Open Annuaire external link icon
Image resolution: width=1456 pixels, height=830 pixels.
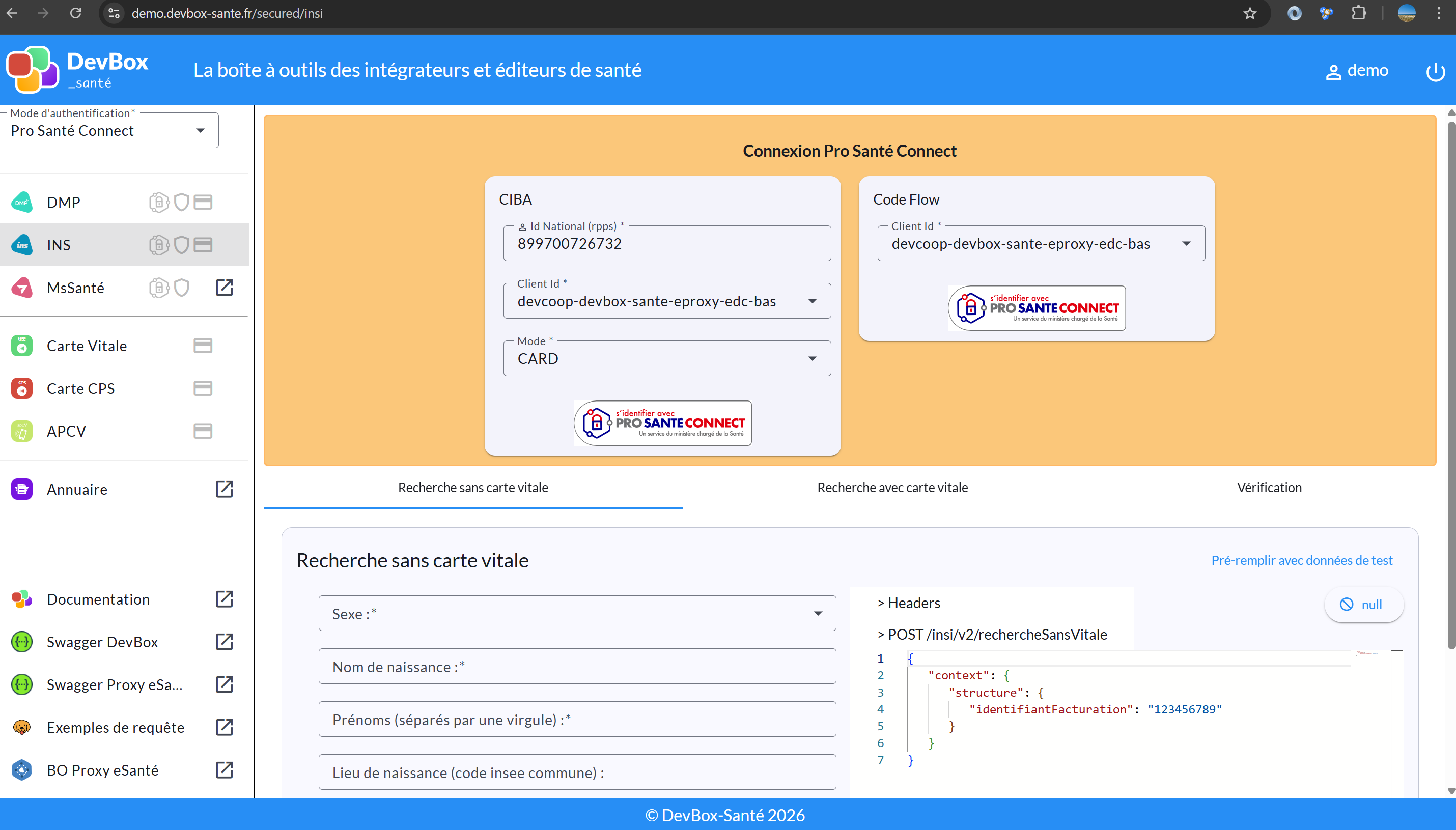click(224, 489)
